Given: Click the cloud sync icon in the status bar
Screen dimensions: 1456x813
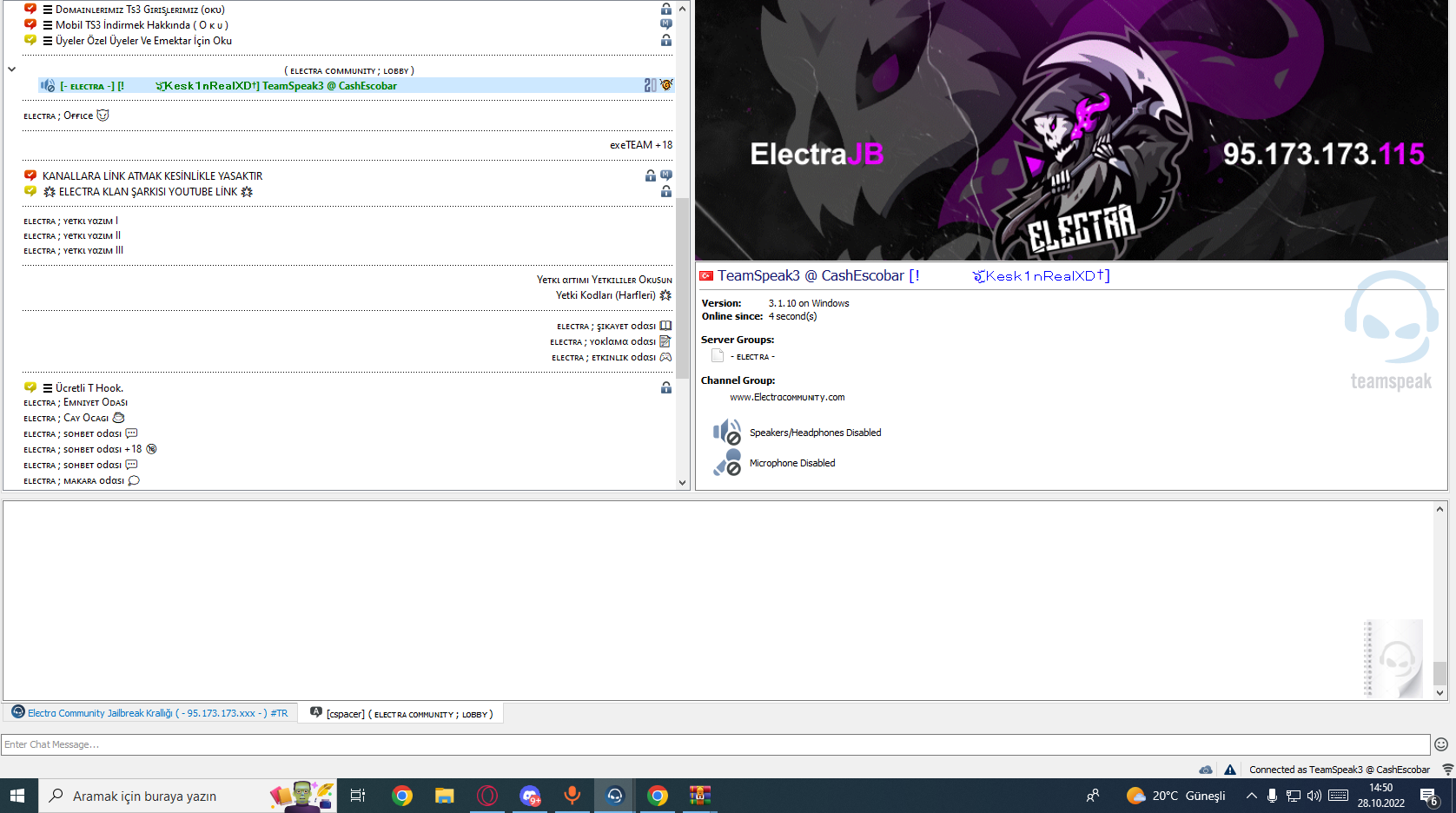Looking at the screenshot, I should [1206, 770].
